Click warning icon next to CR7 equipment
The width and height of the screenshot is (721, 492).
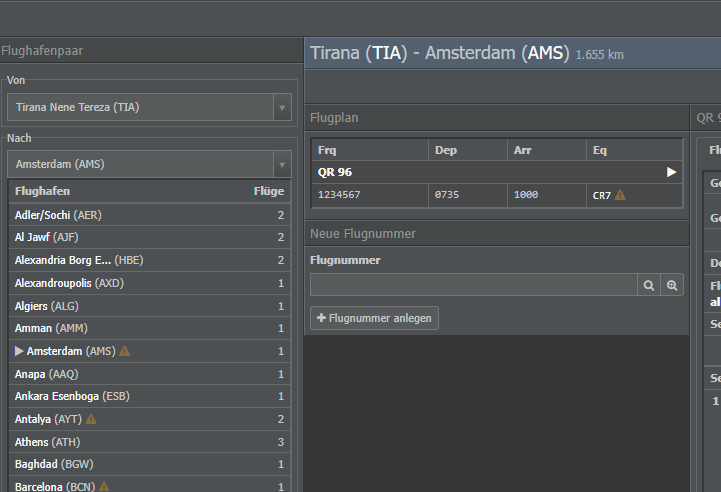coord(620,195)
